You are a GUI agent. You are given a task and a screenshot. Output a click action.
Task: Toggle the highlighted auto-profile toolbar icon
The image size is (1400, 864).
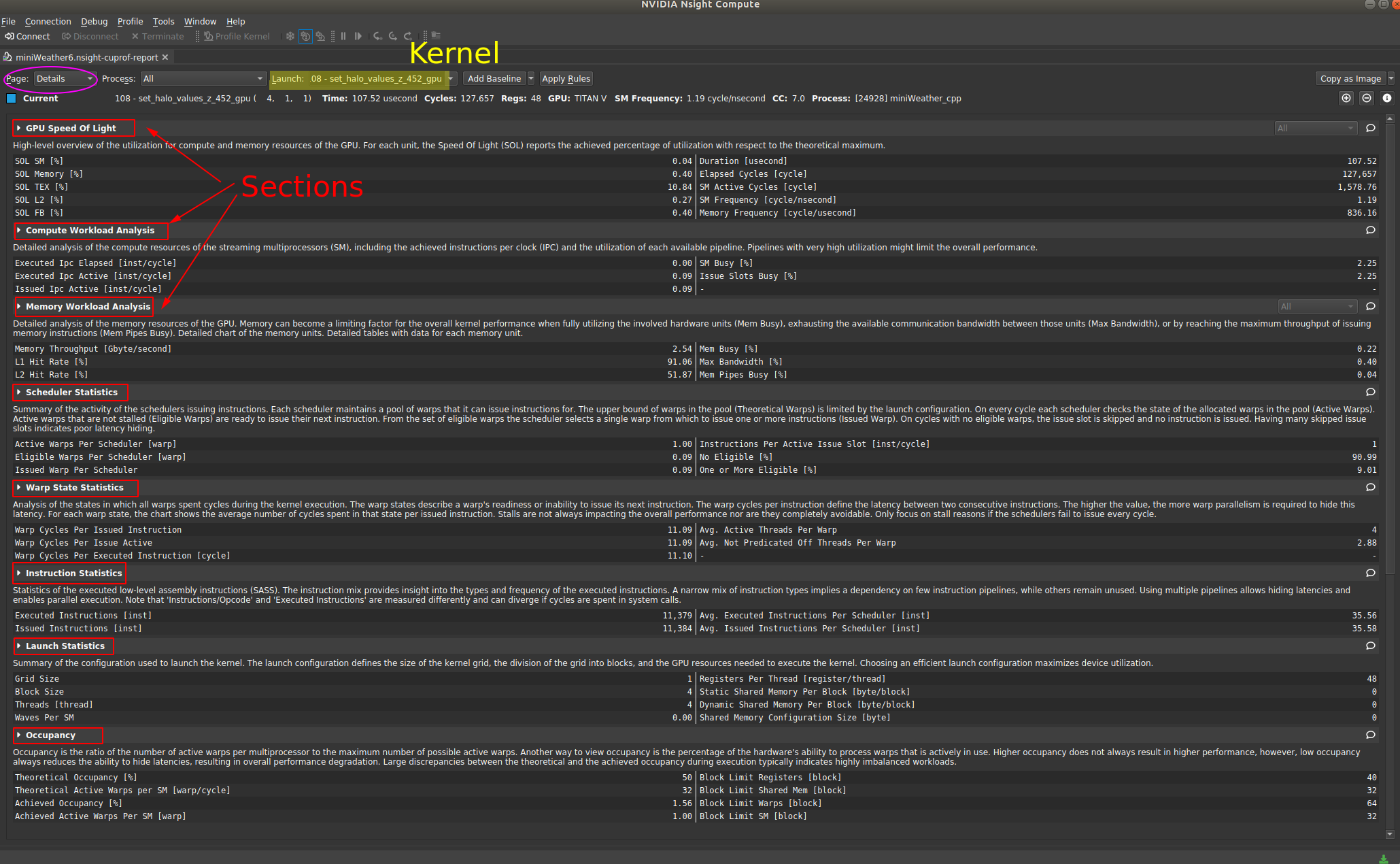(x=305, y=36)
